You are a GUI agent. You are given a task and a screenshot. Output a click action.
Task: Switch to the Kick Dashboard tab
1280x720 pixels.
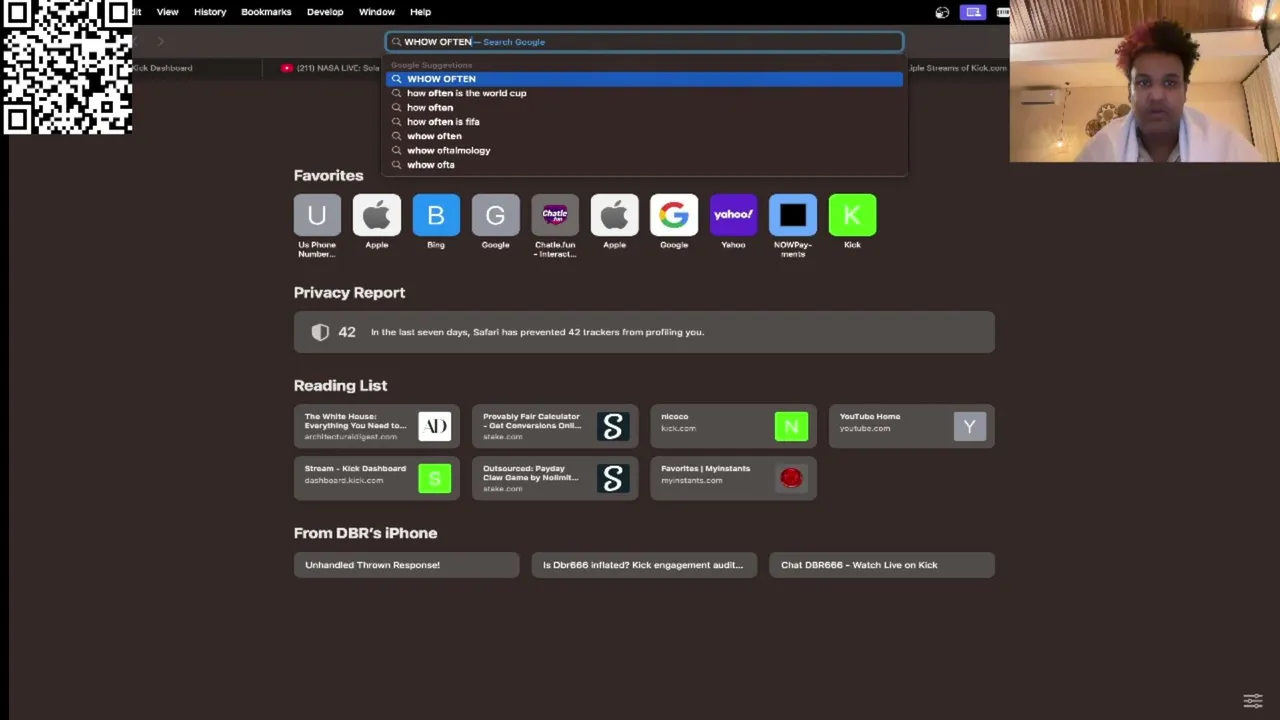point(162,68)
